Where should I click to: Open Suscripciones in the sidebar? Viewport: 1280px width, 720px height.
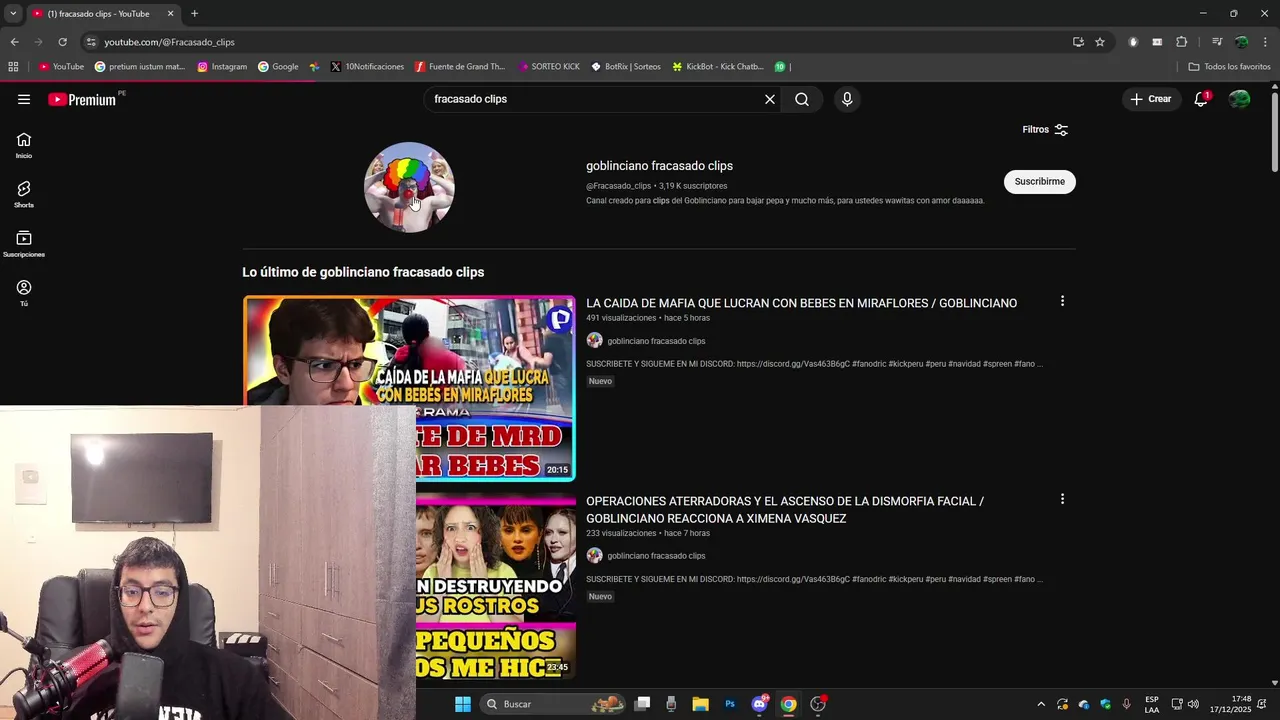pos(24,244)
